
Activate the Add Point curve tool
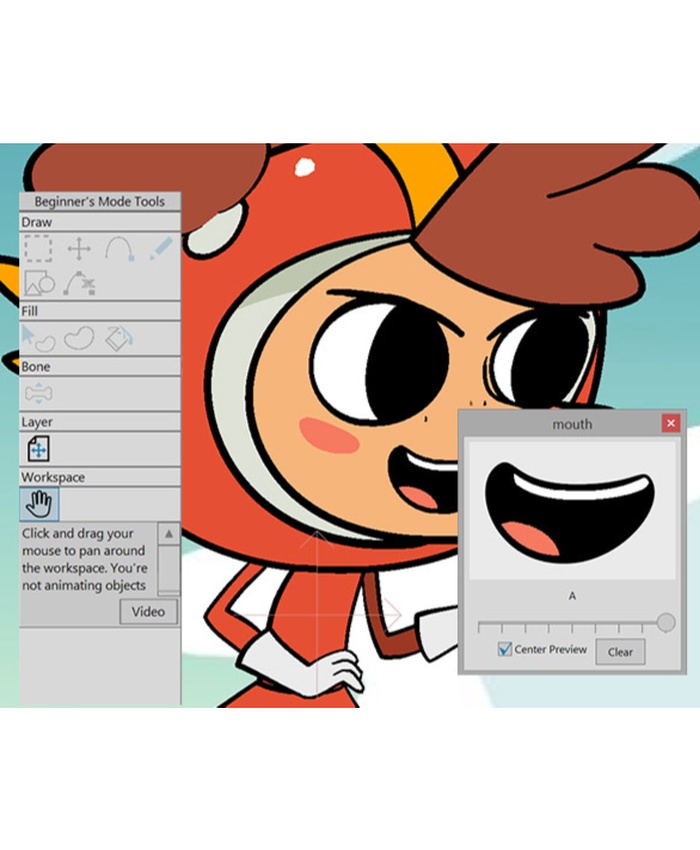119,249
